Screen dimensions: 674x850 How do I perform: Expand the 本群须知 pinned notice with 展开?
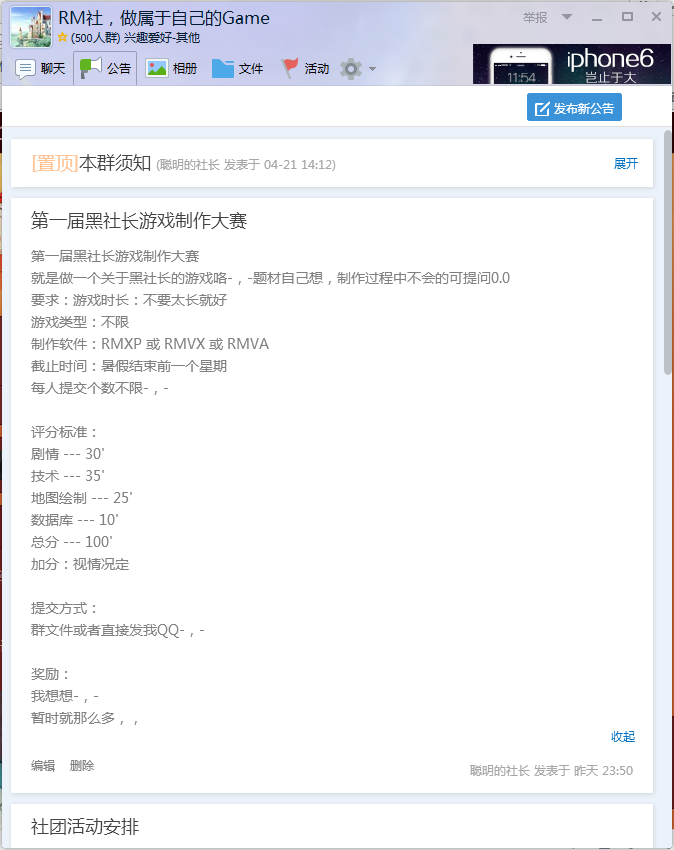(x=626, y=163)
